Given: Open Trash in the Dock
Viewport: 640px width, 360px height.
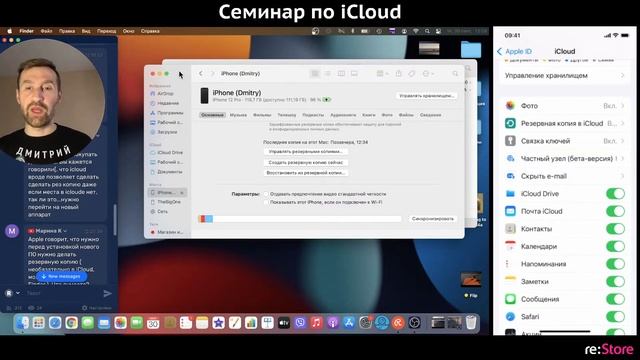Looking at the screenshot, I should 471,322.
